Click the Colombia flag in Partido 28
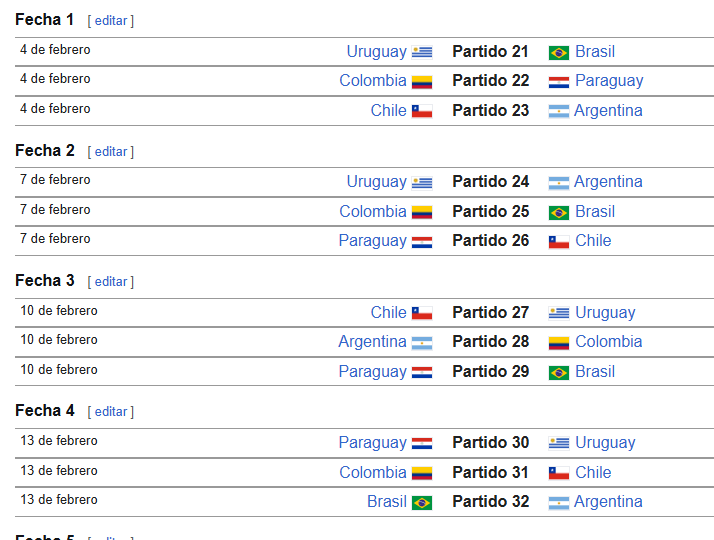714x540 pixels. pos(559,342)
